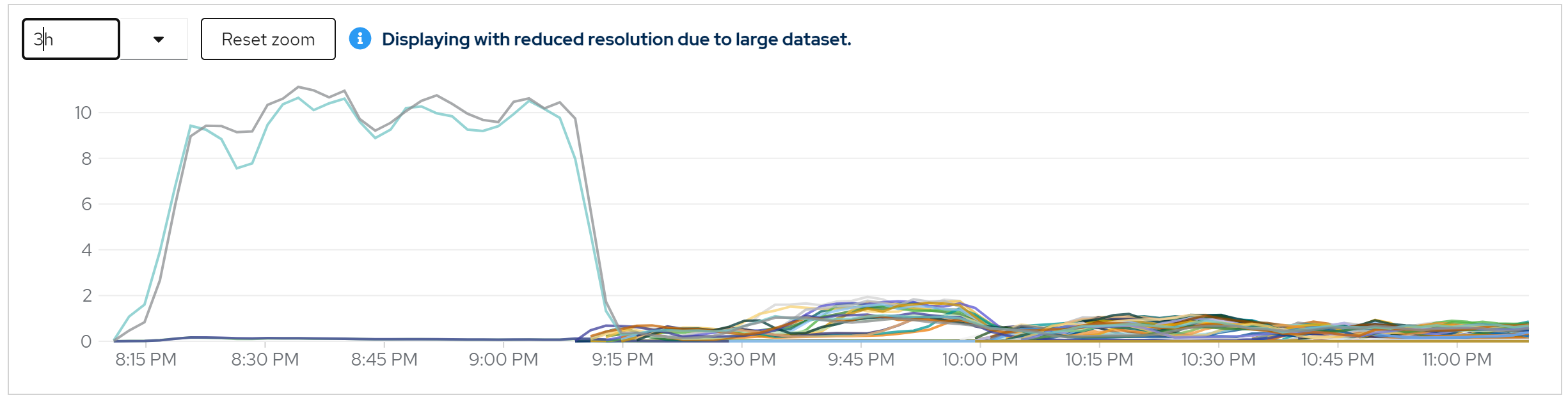
Task: Click the 8:15 PM x-axis label
Action: click(146, 360)
